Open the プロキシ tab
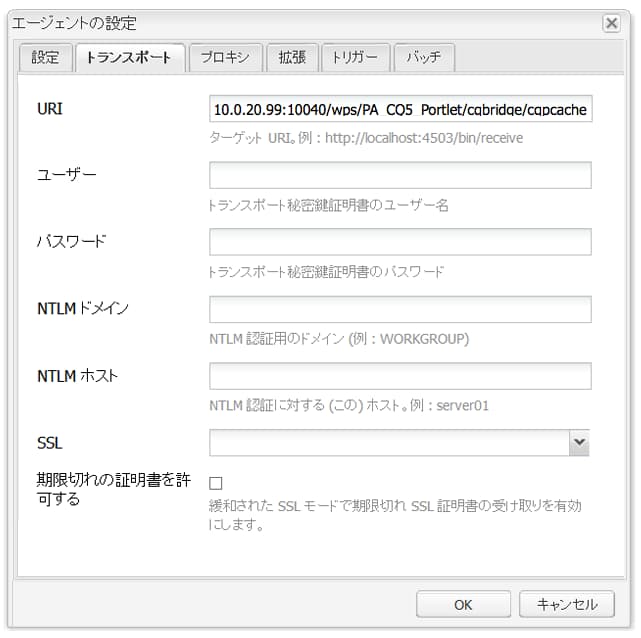The image size is (641, 638). (x=225, y=58)
